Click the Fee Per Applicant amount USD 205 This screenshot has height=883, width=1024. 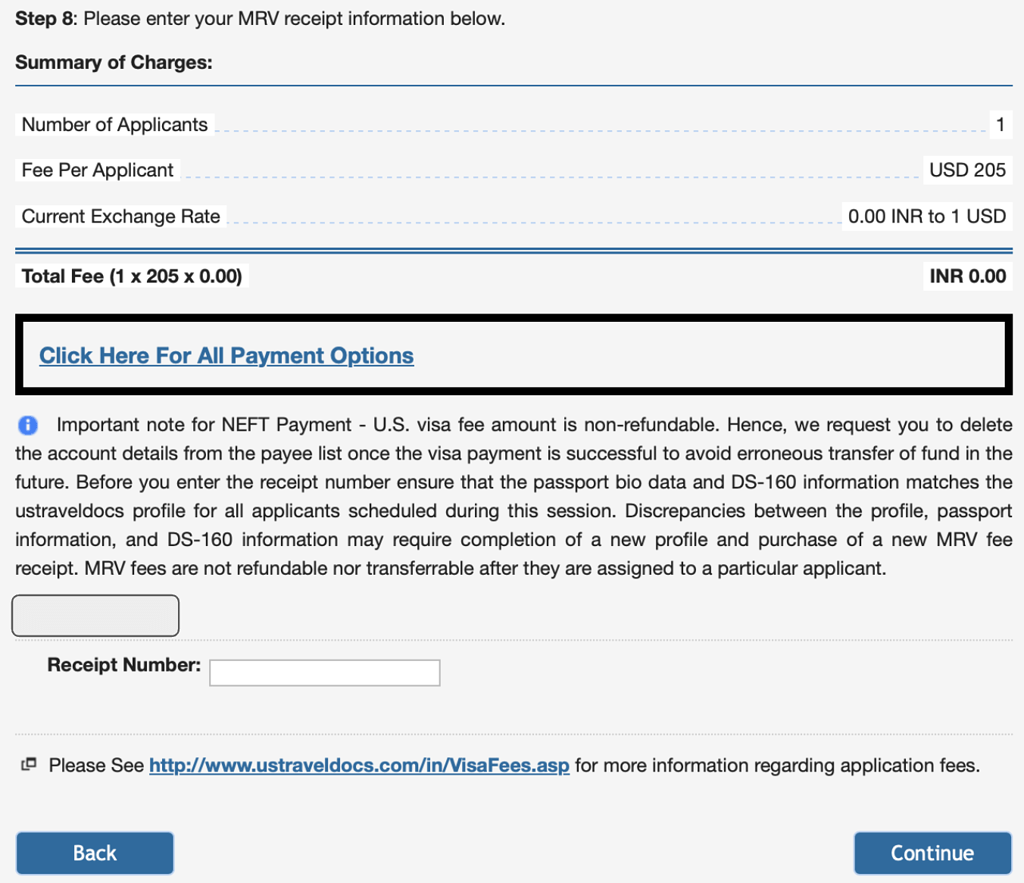pos(966,170)
